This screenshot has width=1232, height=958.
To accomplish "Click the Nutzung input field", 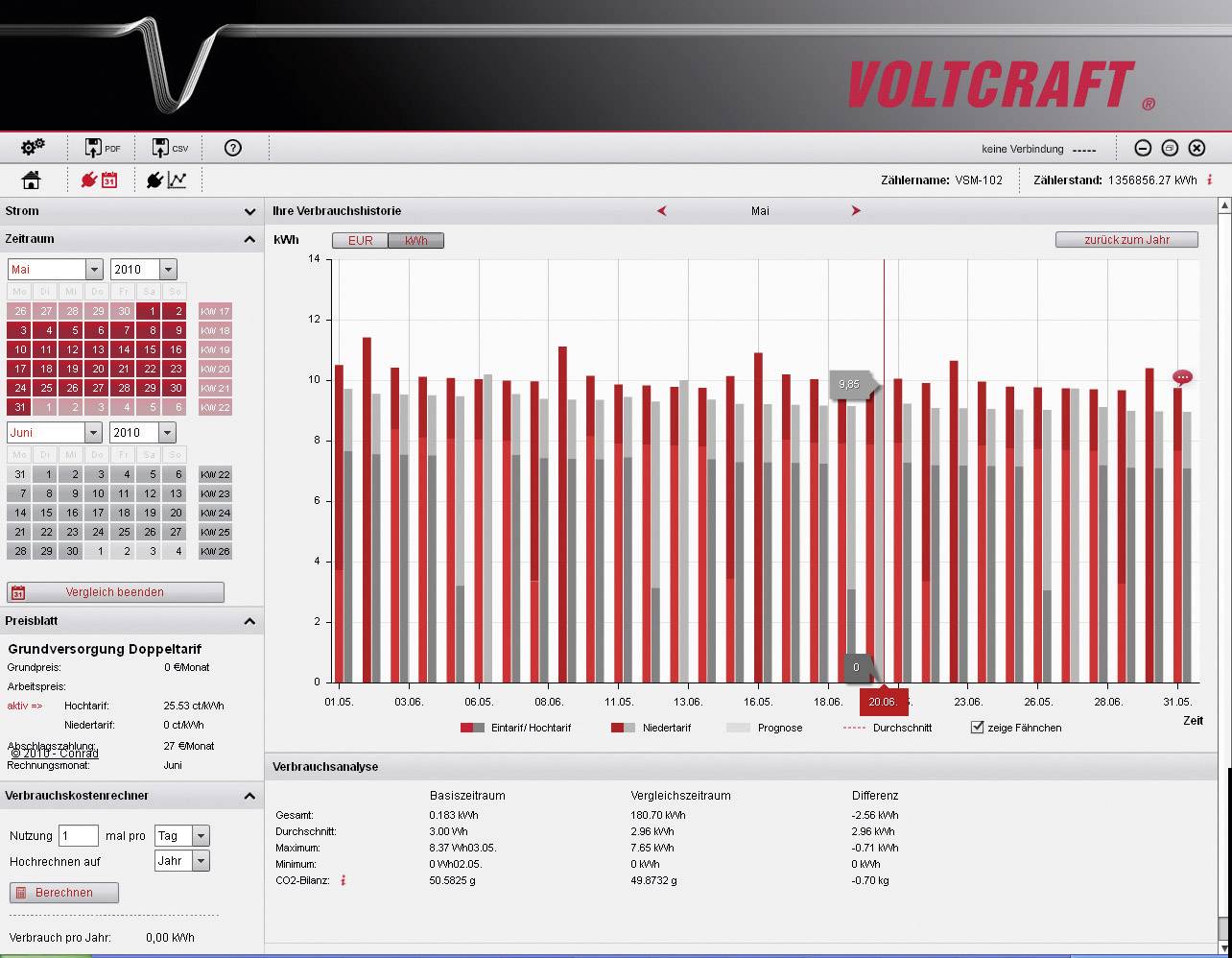I will (x=79, y=836).
